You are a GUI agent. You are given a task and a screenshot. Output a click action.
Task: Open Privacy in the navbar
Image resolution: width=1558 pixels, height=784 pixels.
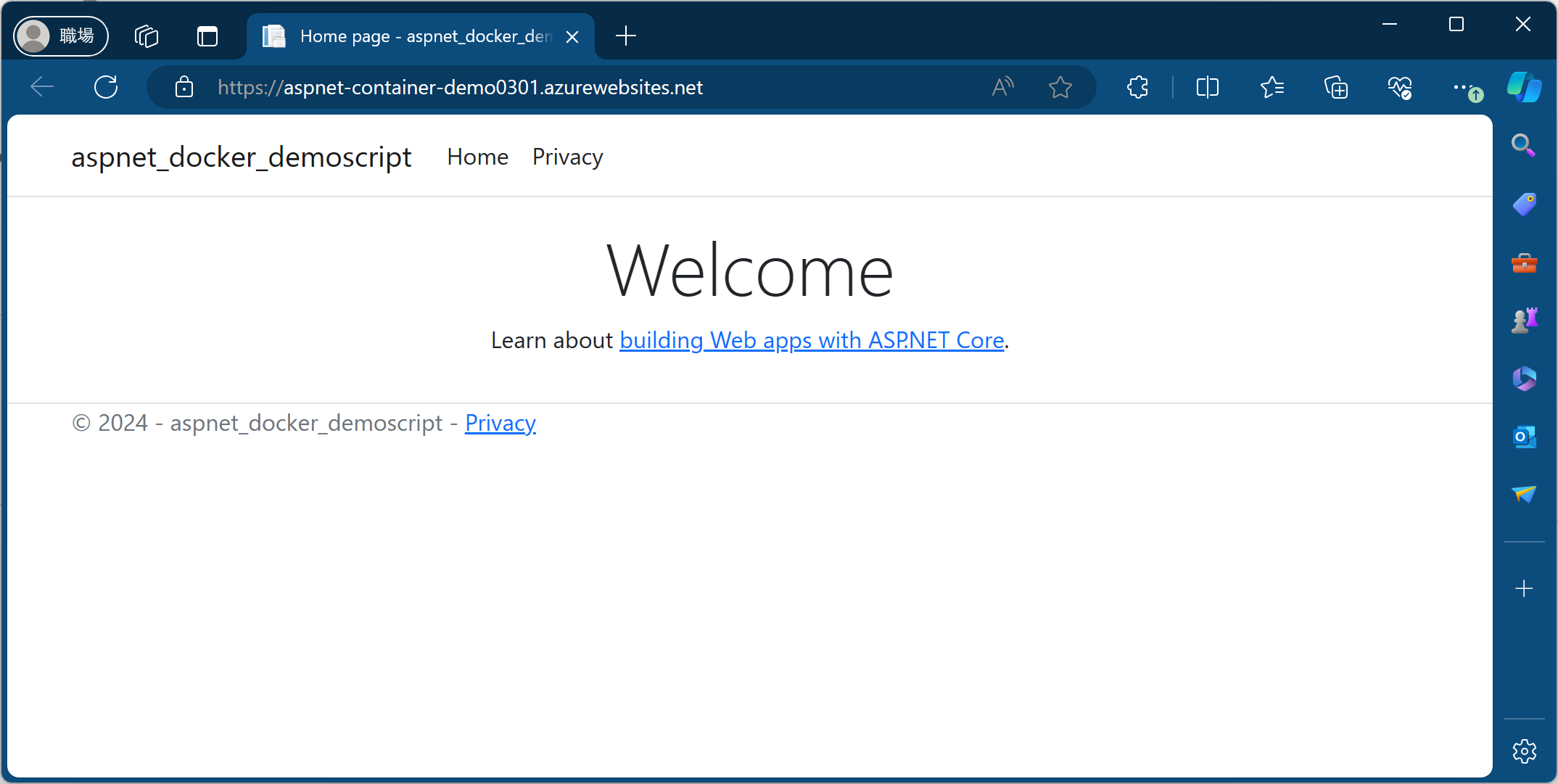click(567, 157)
